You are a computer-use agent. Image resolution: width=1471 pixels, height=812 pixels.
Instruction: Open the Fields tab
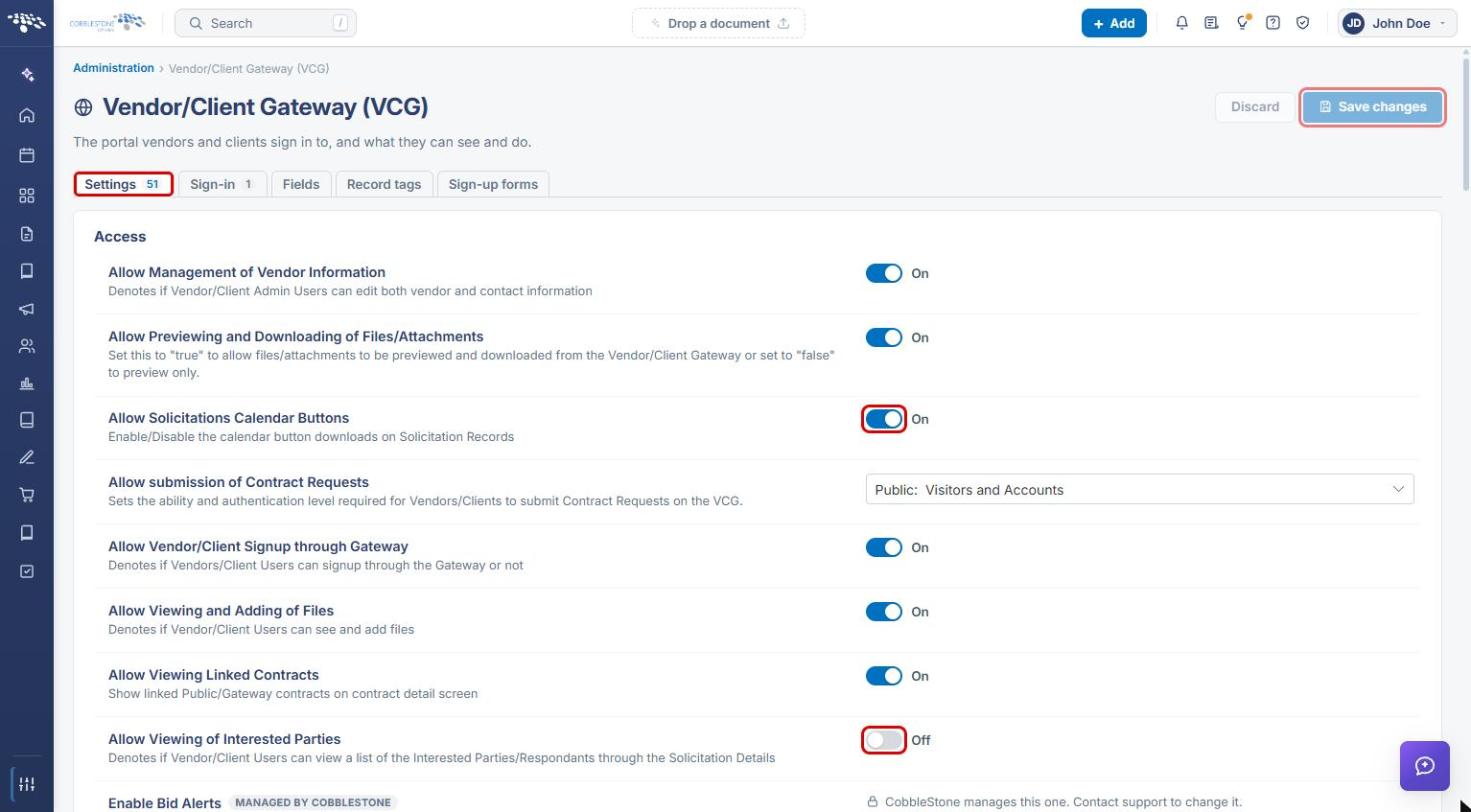click(x=301, y=184)
